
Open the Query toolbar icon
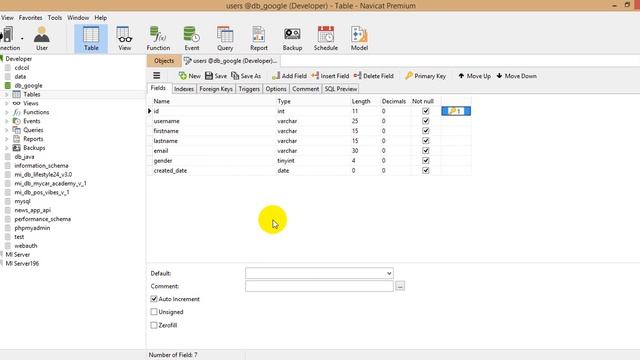225,38
